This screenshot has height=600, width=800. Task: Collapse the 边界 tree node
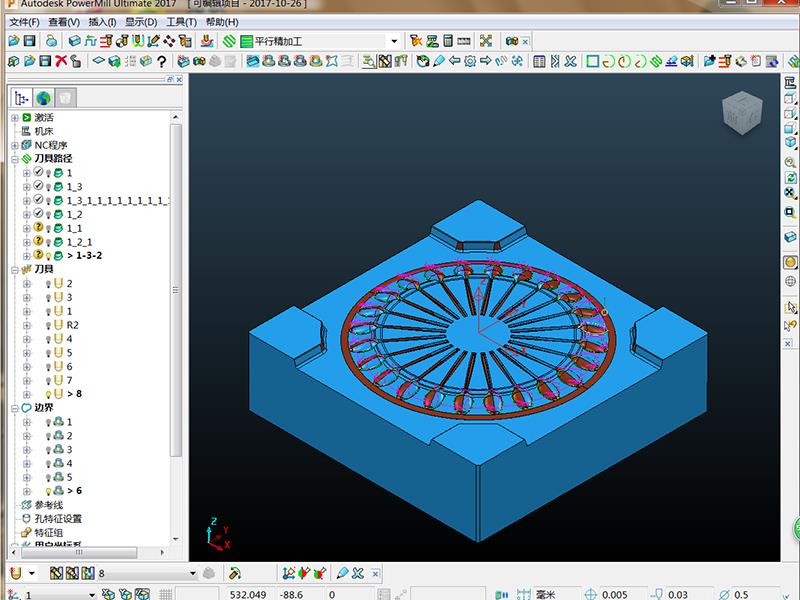[x=15, y=408]
